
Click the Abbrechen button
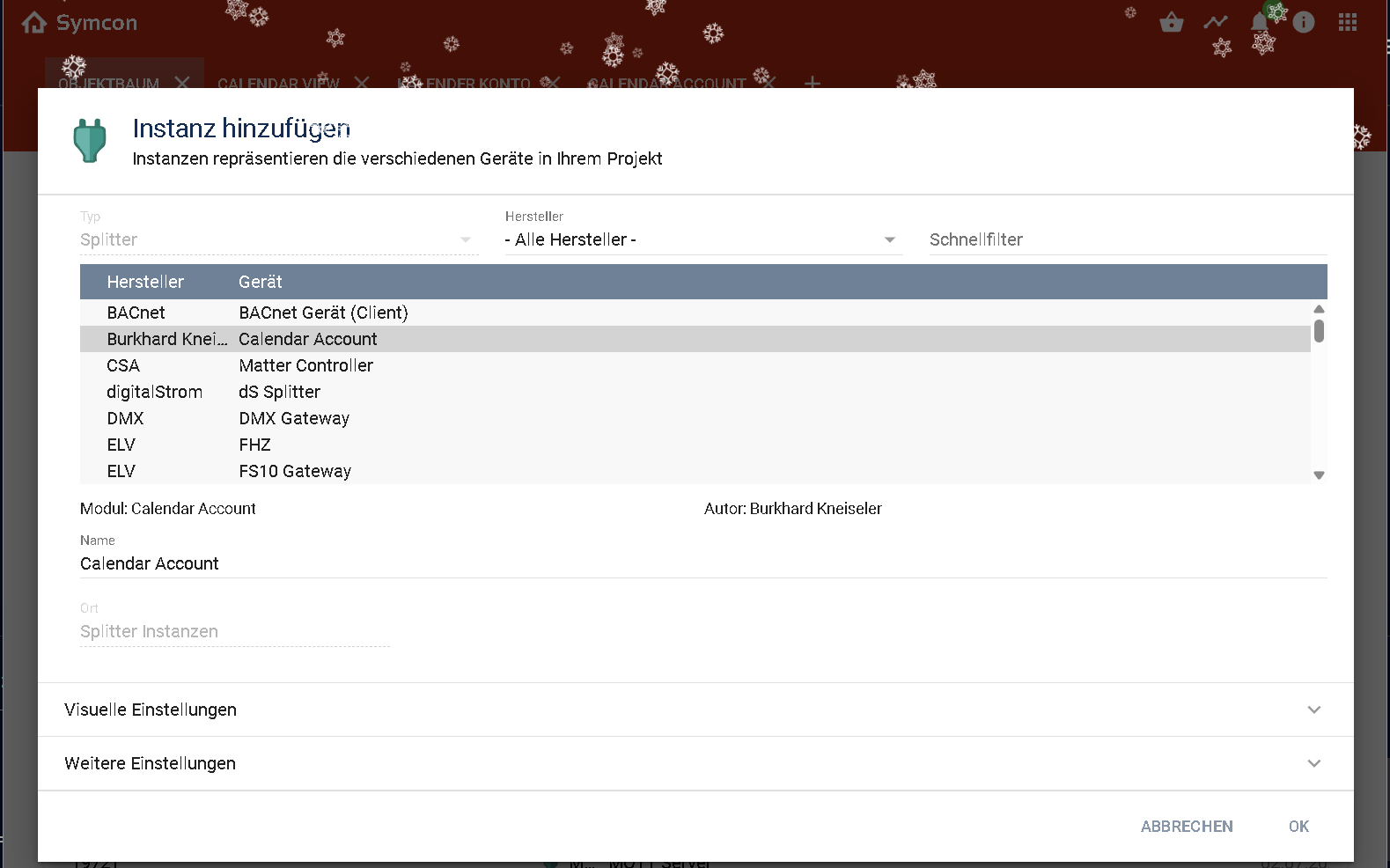coord(1187,826)
